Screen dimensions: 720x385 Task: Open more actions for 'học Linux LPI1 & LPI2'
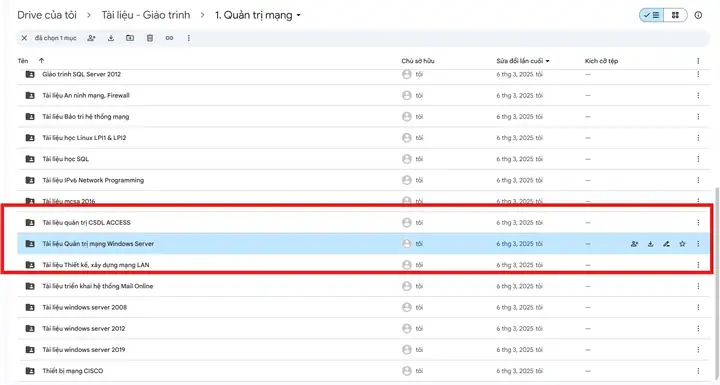click(698, 138)
